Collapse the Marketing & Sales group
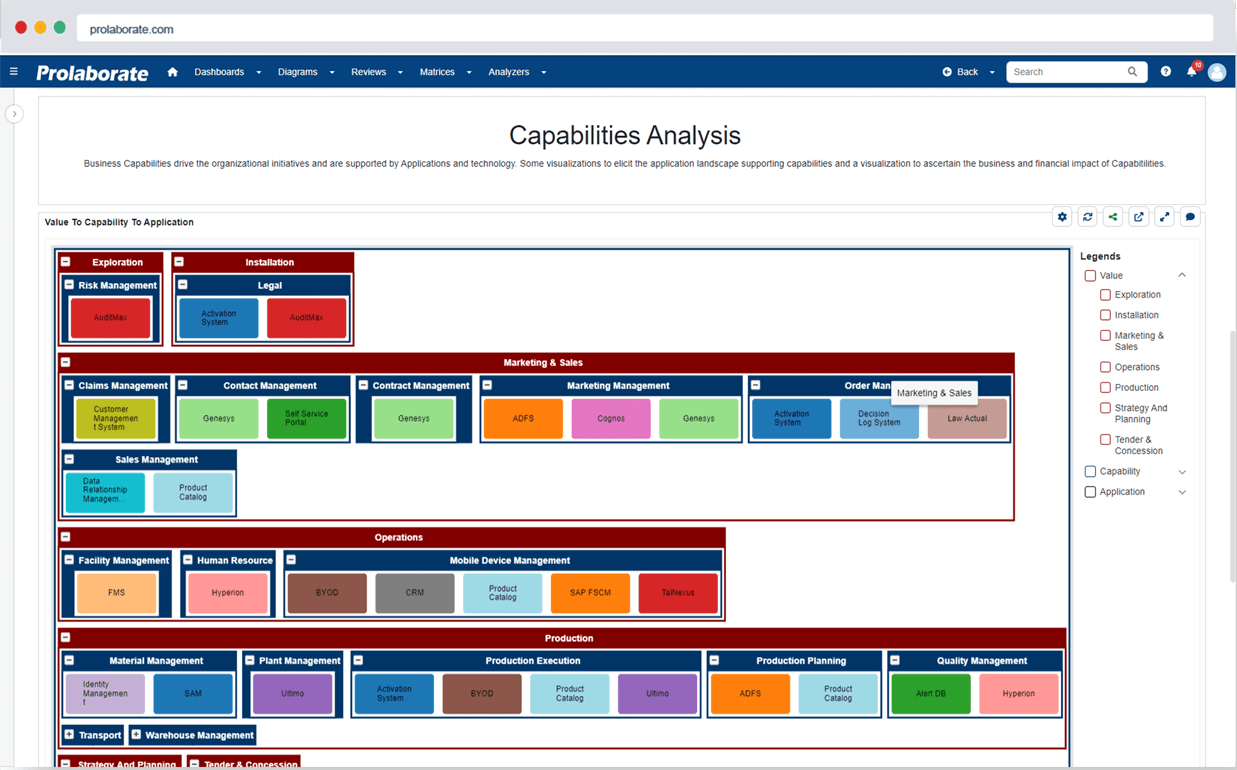This screenshot has height=770, width=1237. coord(66,362)
